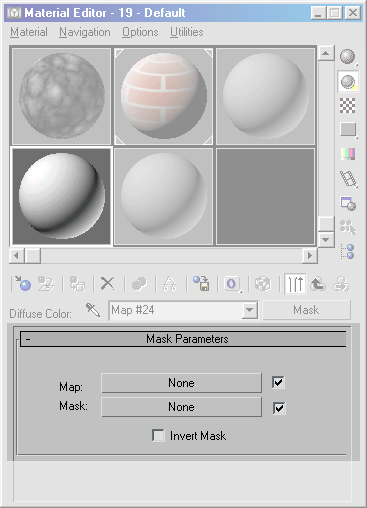367x508 pixels.
Task: Toggle Show Map in Viewport cube icon
Action: click(x=263, y=284)
